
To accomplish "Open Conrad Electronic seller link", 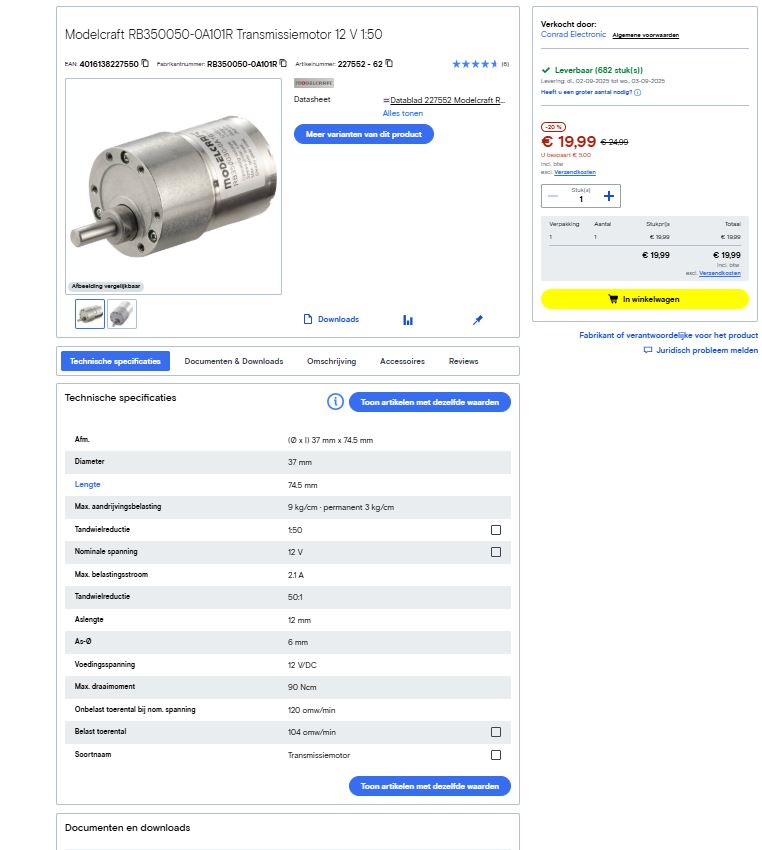I will coord(573,34).
